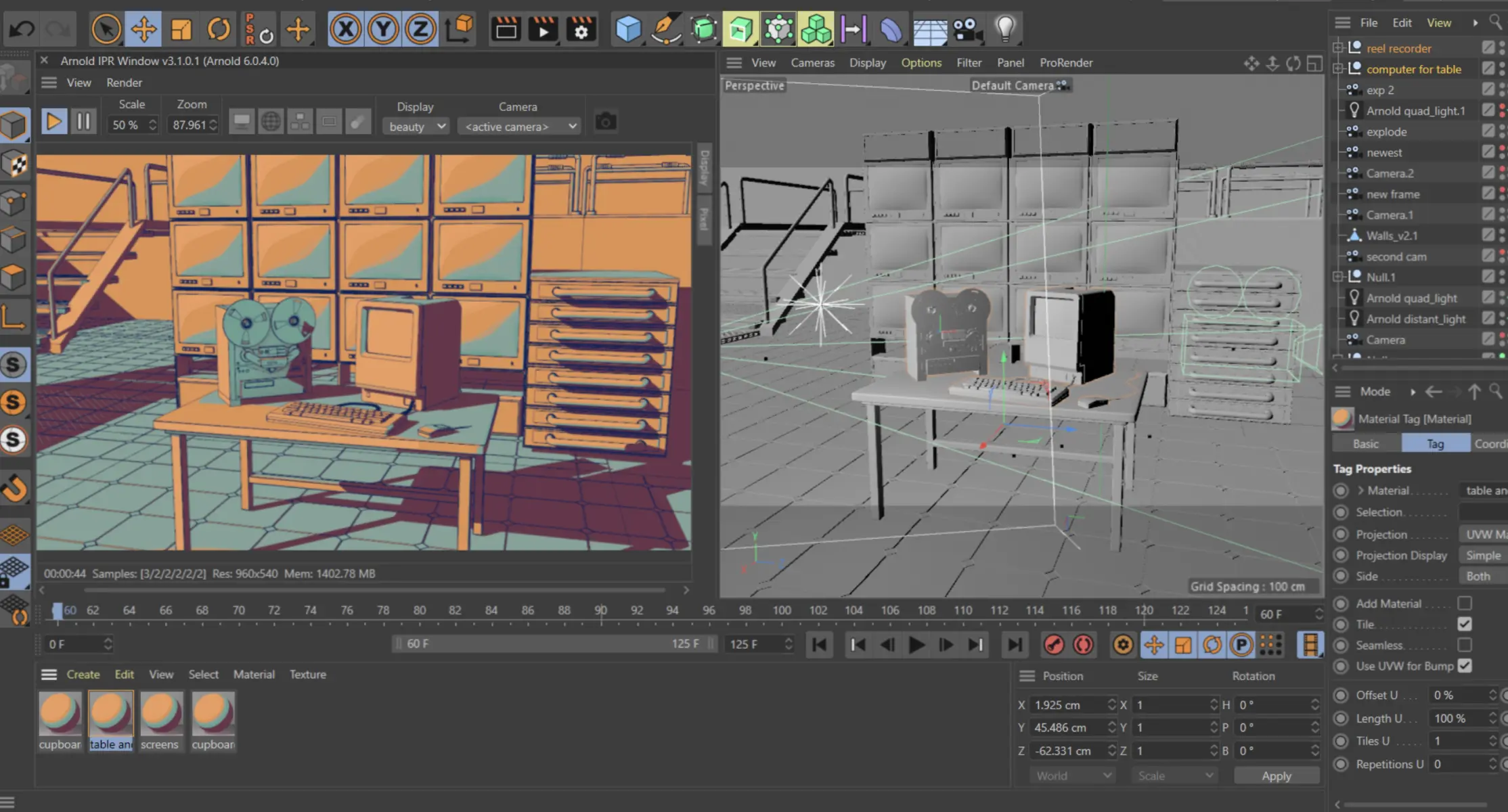Select the Move tool in top toolbar
This screenshot has width=1508, height=812.
click(143, 29)
